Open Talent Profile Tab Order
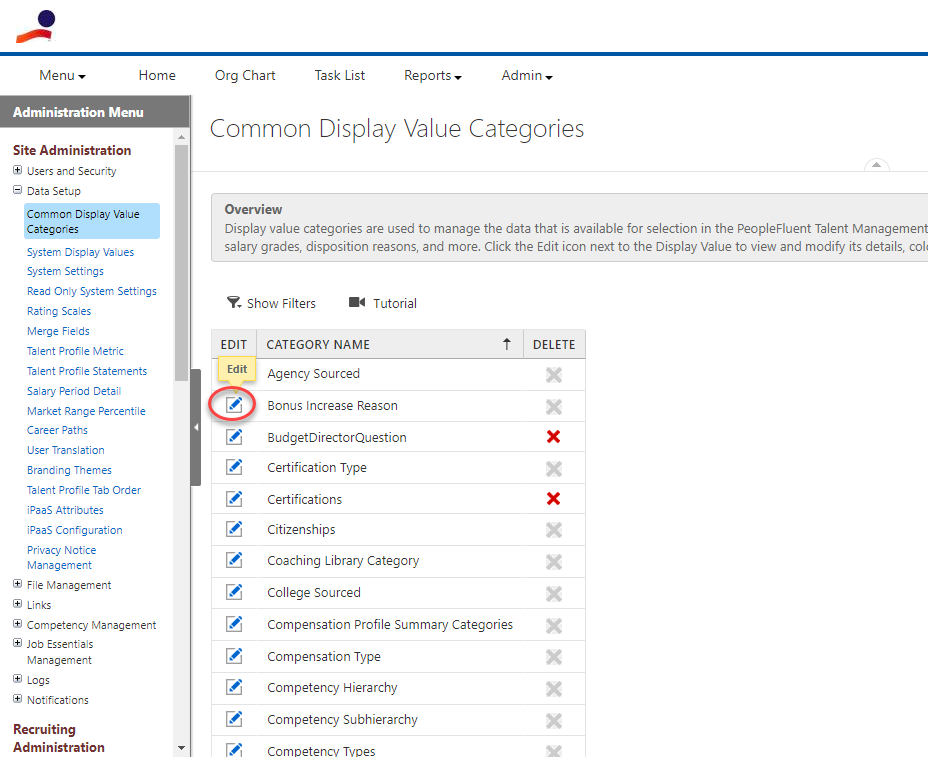 [x=84, y=490]
